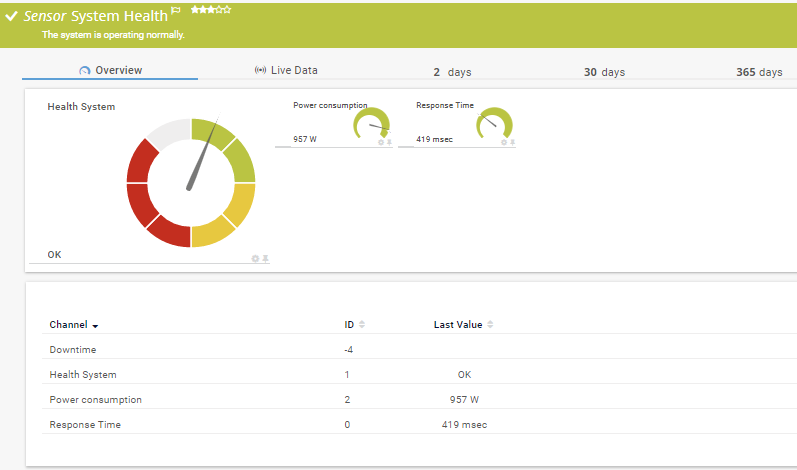The height and width of the screenshot is (470, 797).
Task: Open the Power consumption channel row
Action: (96, 400)
